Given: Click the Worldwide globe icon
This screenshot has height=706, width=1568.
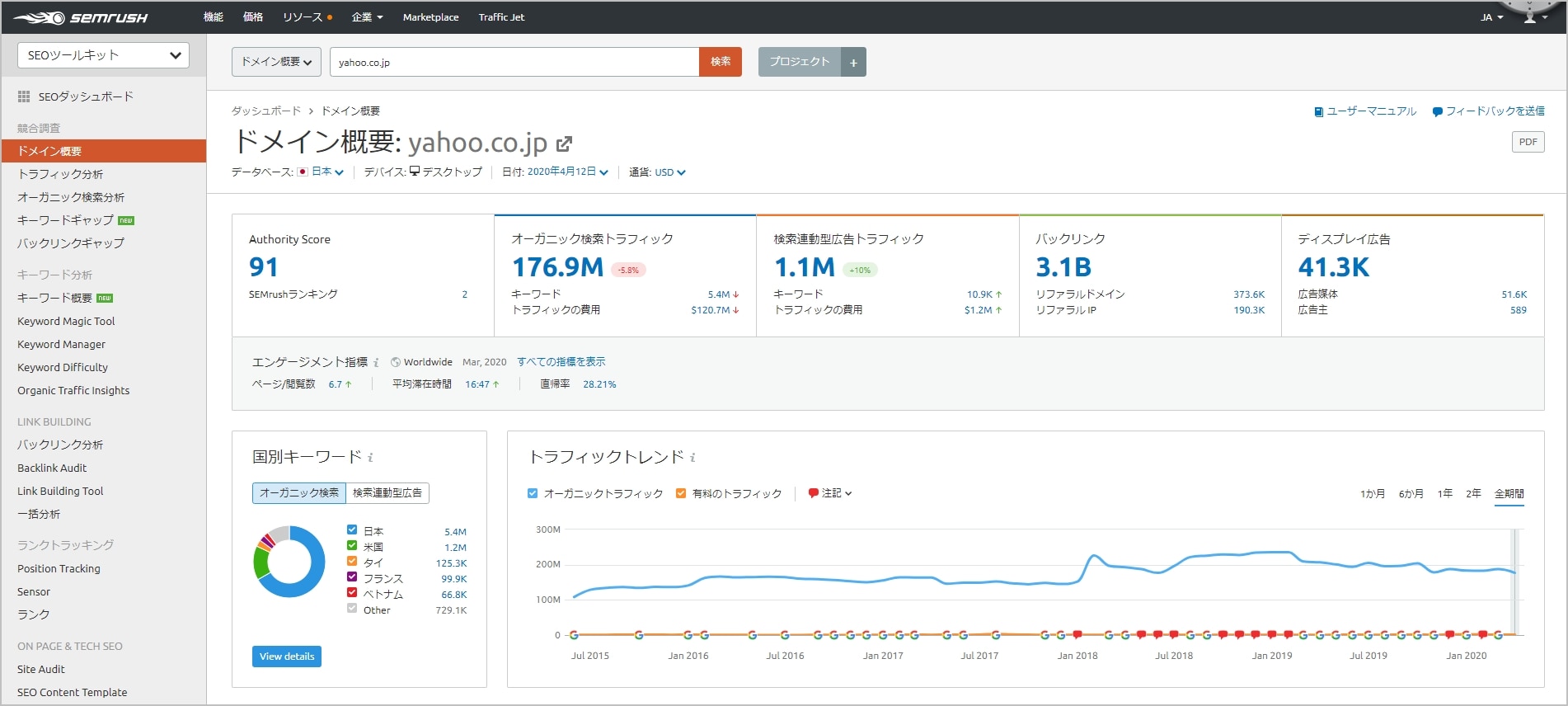Looking at the screenshot, I should click(x=396, y=362).
